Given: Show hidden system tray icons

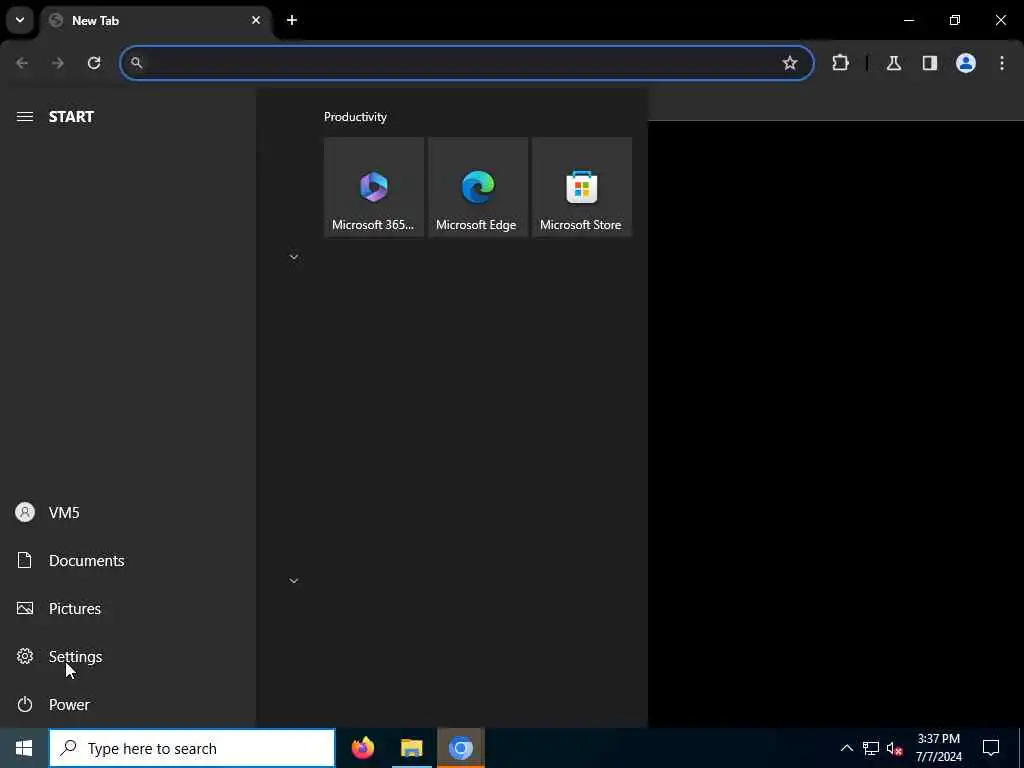Looking at the screenshot, I should [846, 748].
